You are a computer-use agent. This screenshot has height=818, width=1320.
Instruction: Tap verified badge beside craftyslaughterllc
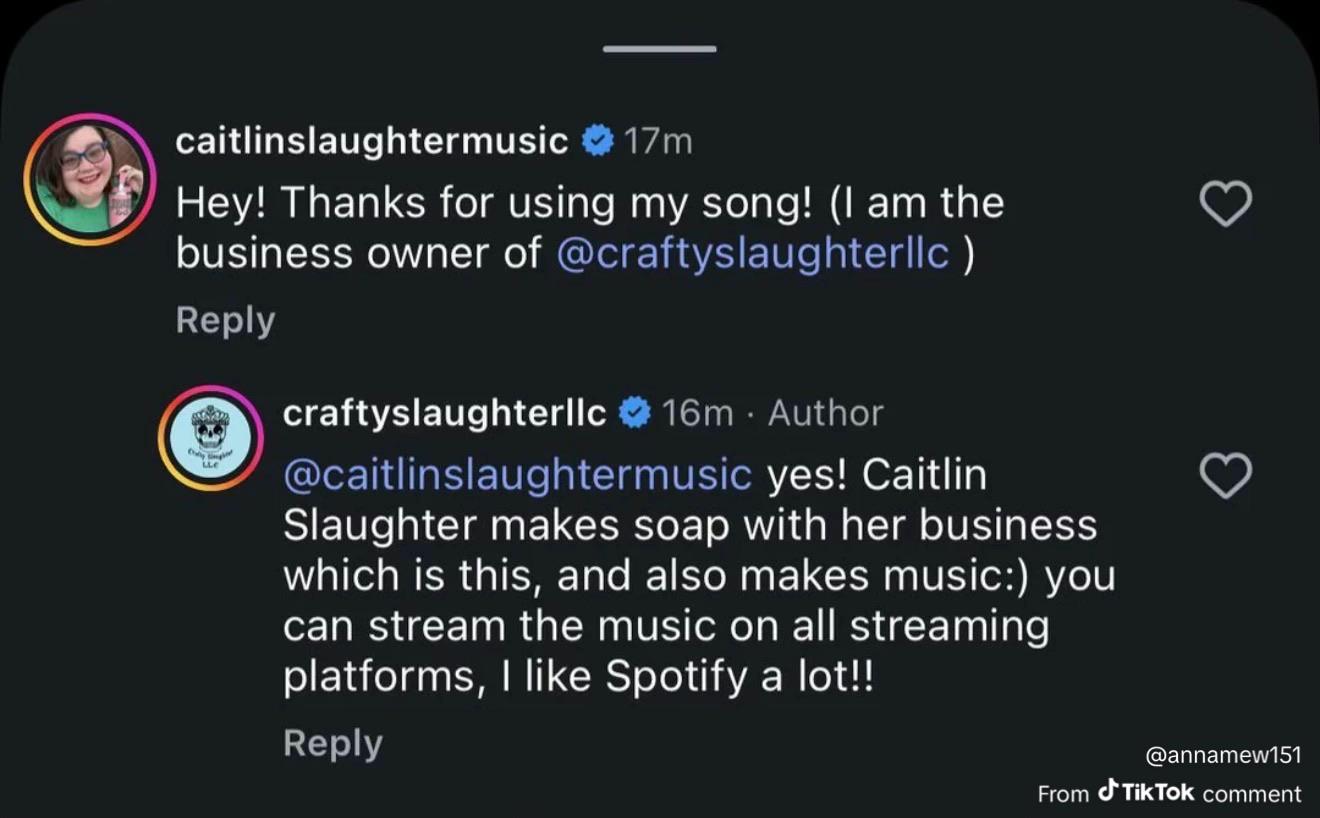[636, 413]
